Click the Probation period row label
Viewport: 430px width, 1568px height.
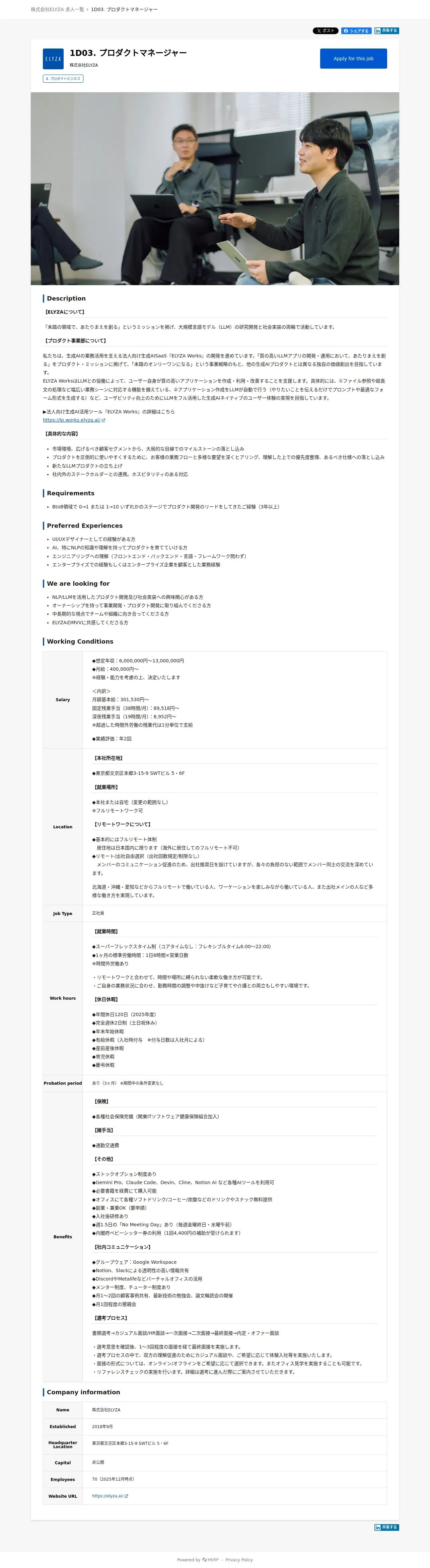[63, 1083]
